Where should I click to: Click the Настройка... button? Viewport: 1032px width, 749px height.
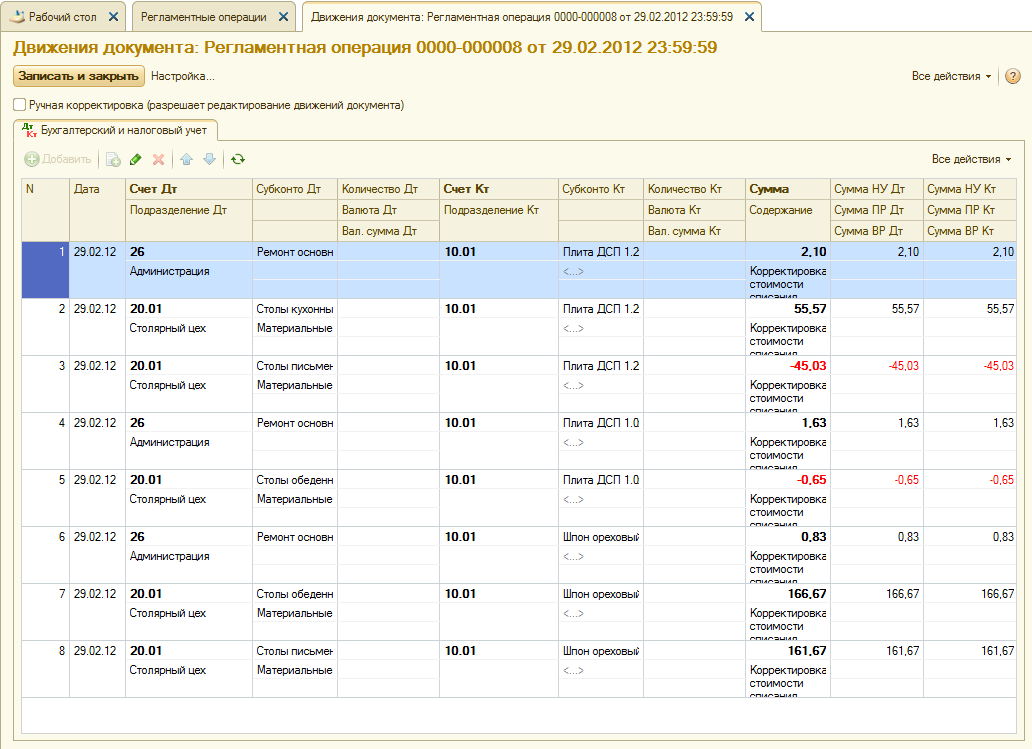pos(182,76)
